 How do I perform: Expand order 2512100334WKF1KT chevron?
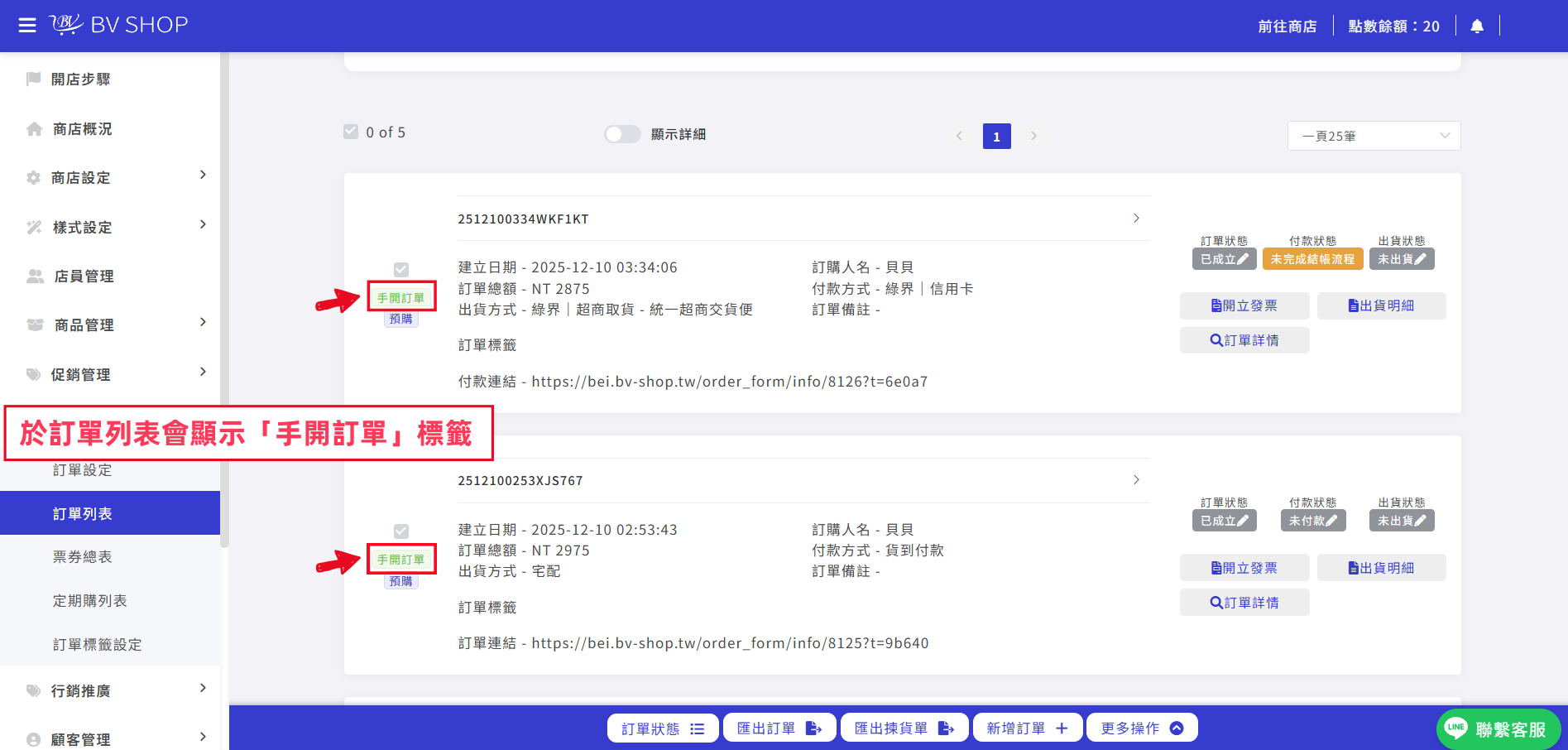[1136, 218]
